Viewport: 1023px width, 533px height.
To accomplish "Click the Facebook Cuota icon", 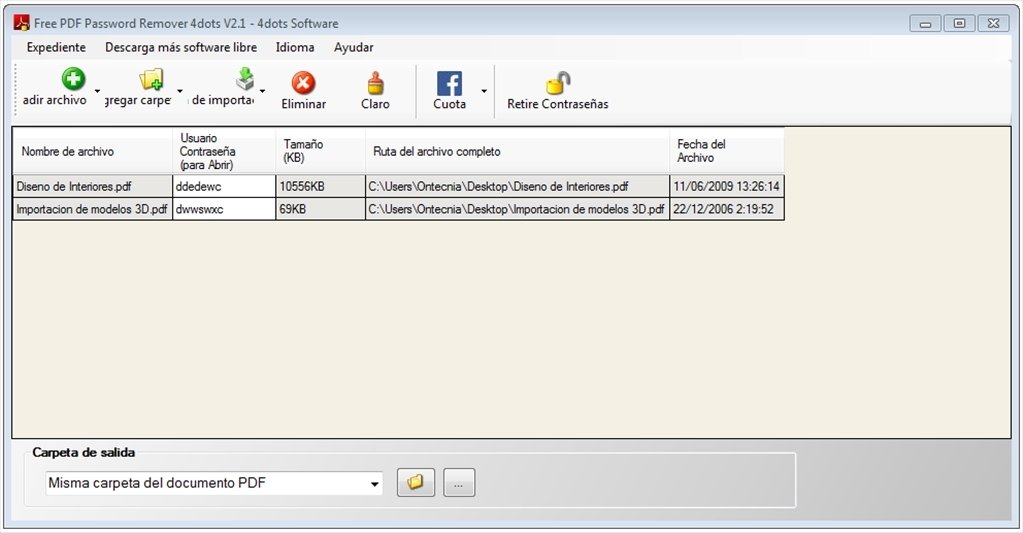I will click(x=450, y=84).
